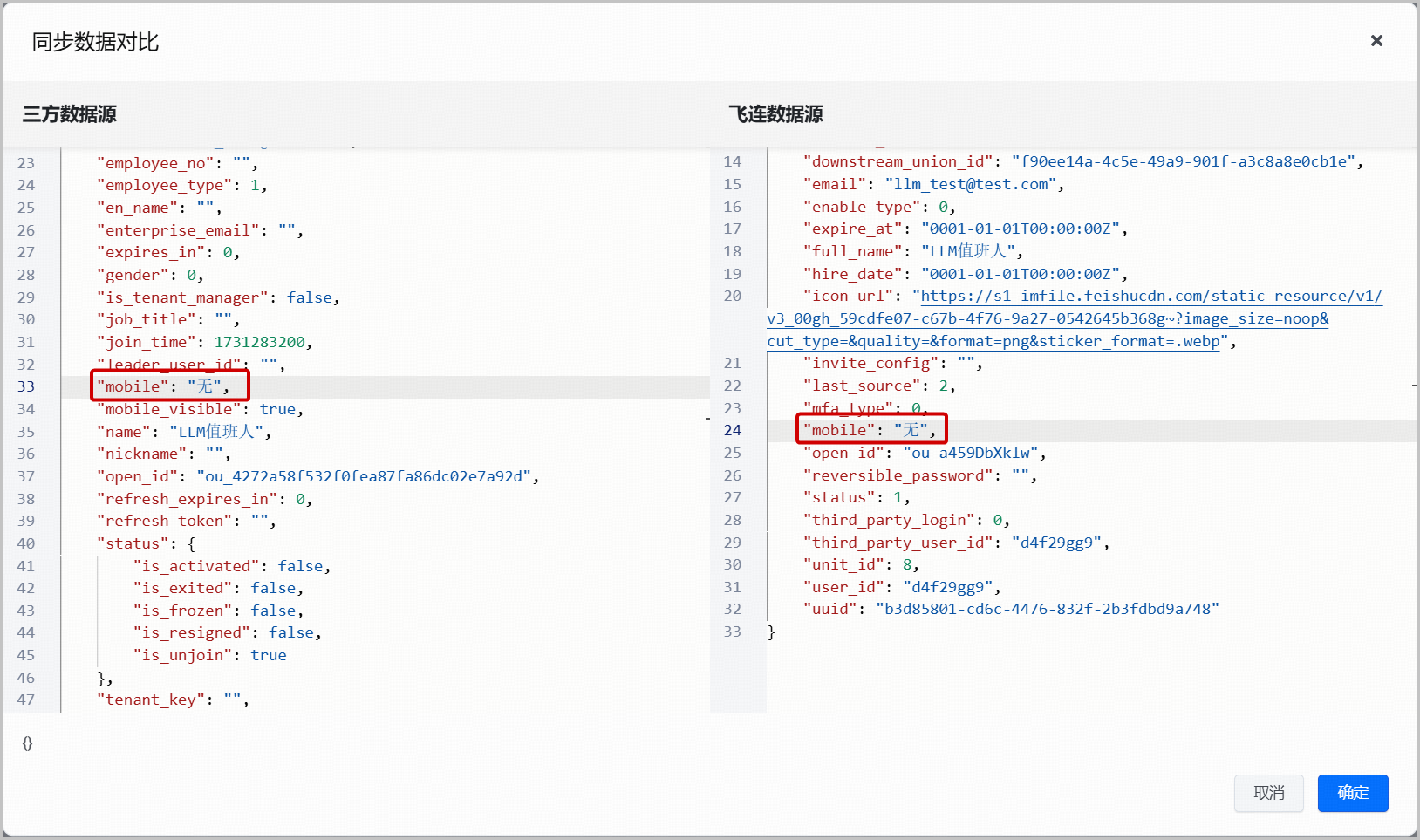Screen dimensions: 1420x840
Task: Click the "invite_config" line
Action: coord(892,363)
